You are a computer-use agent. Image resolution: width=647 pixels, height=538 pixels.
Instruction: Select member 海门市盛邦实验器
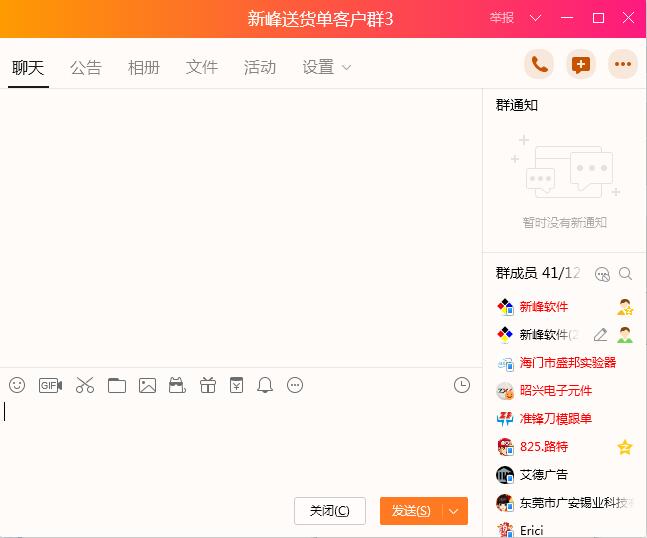568,363
